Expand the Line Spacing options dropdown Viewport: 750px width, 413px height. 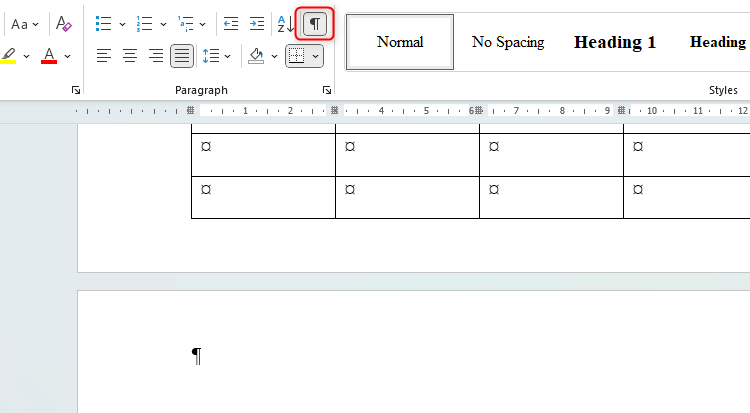coord(228,56)
